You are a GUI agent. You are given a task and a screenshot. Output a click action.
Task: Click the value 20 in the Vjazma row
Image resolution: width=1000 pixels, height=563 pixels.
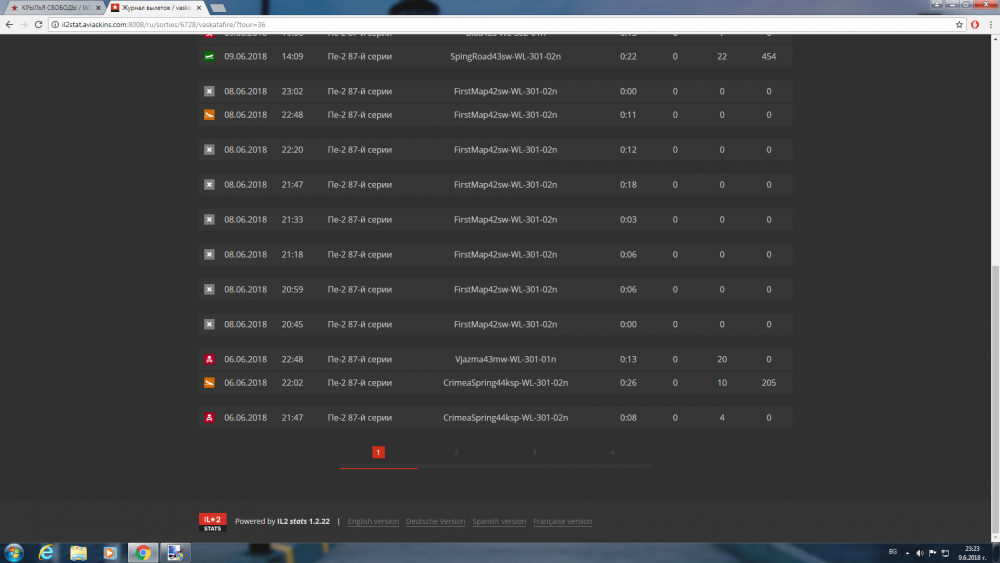coord(722,359)
